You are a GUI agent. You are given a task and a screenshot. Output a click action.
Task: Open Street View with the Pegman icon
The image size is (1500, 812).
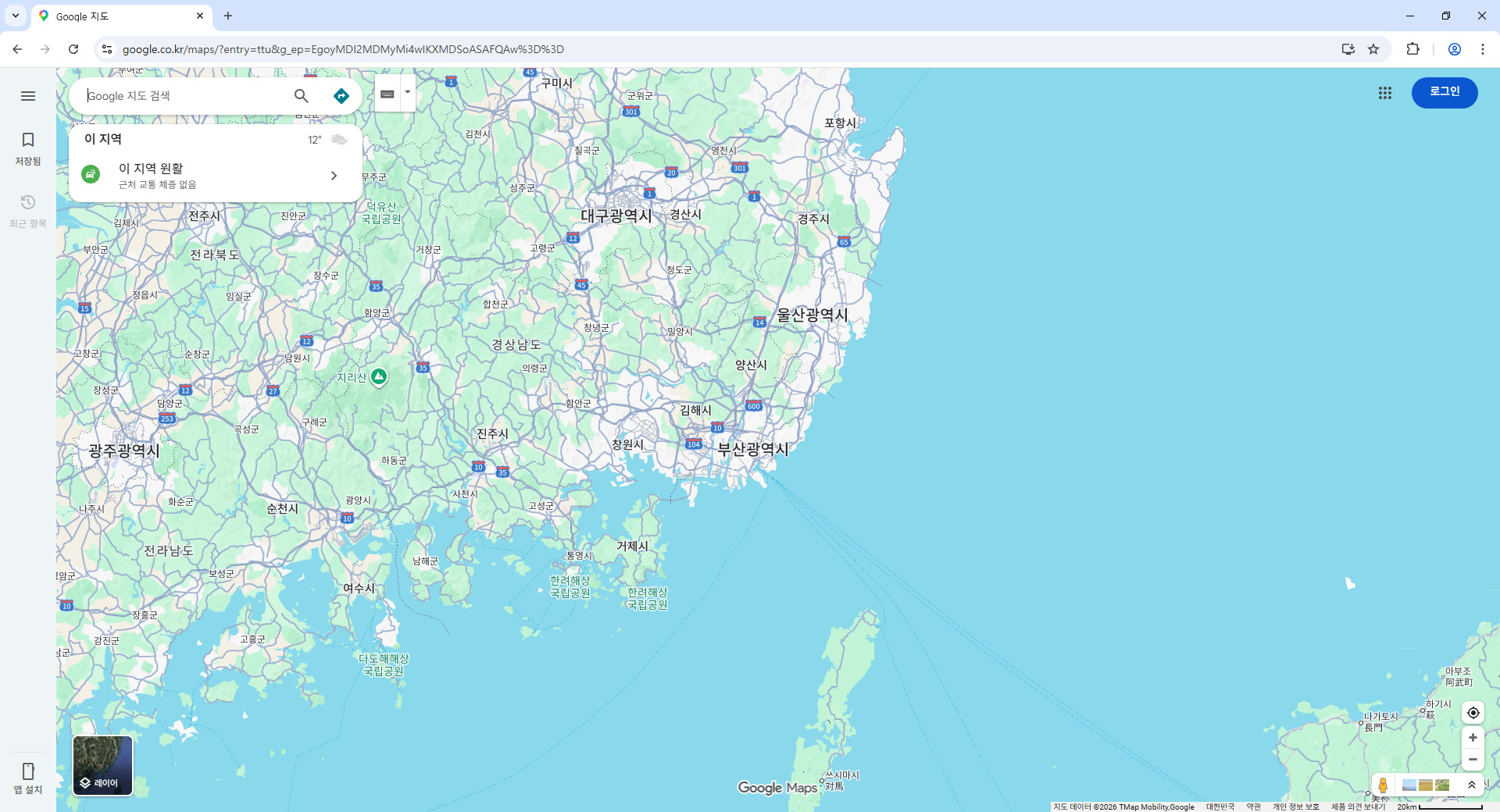(1383, 785)
